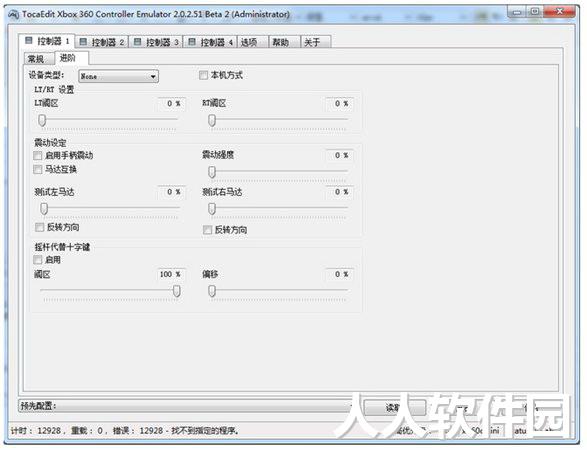Viewport: 587px width, 450px height.
Task: Click the 读取 button
Action: tap(395, 407)
